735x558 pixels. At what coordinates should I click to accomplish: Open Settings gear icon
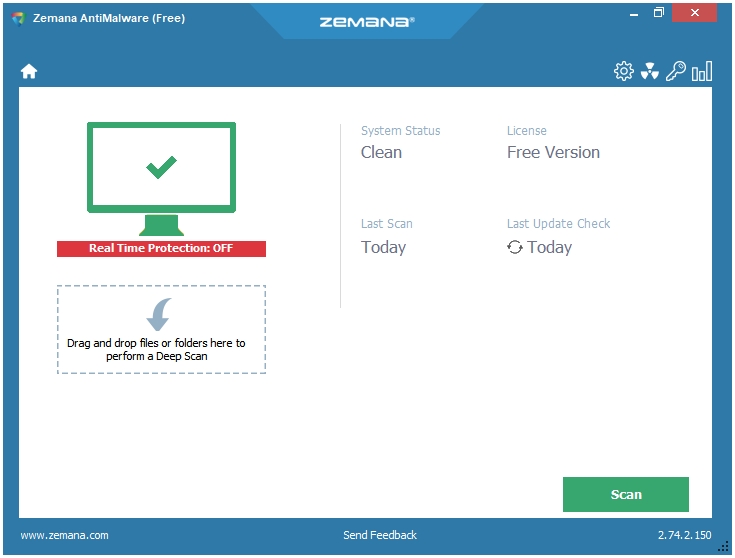click(x=623, y=71)
